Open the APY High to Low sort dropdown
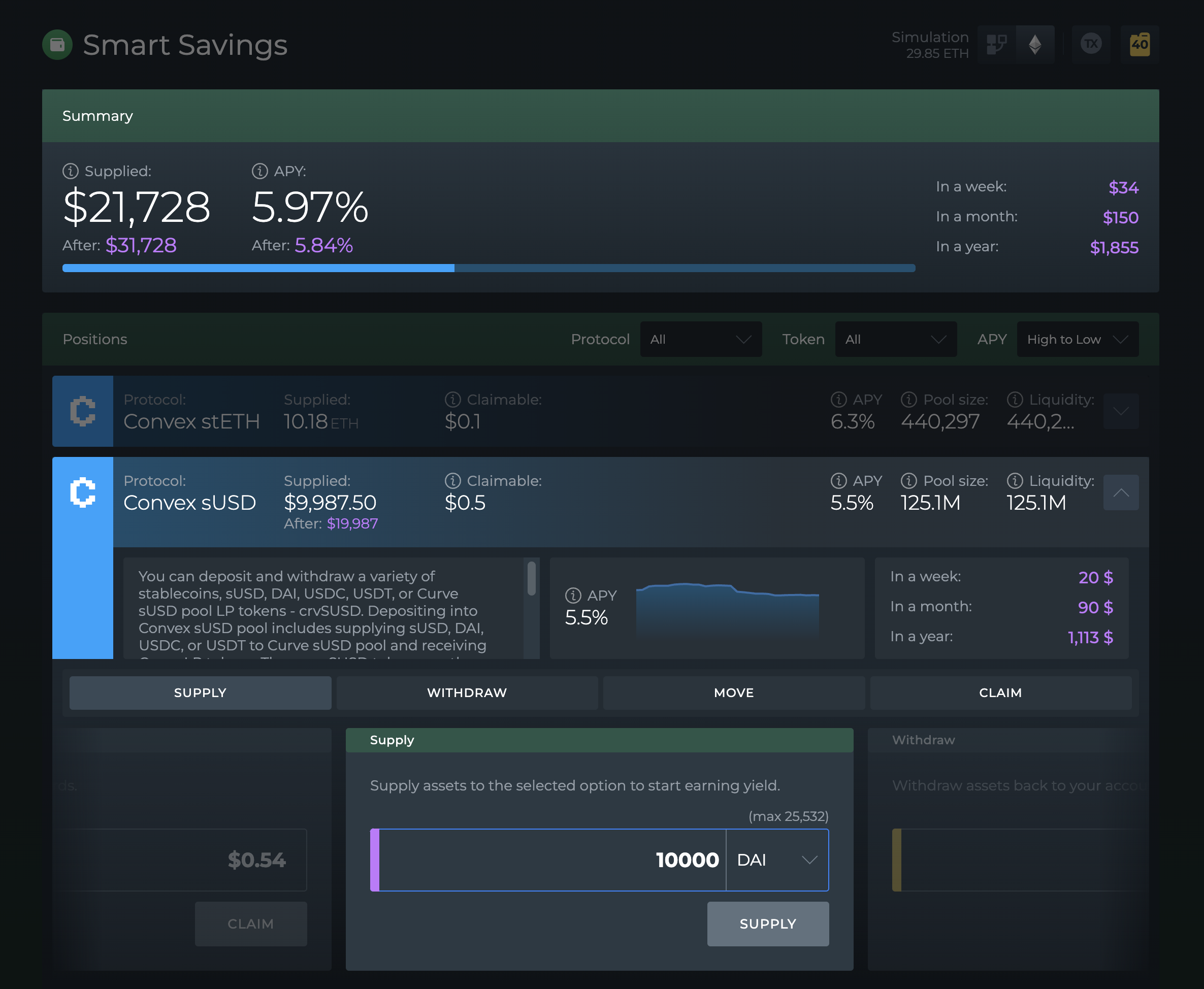 point(1078,339)
